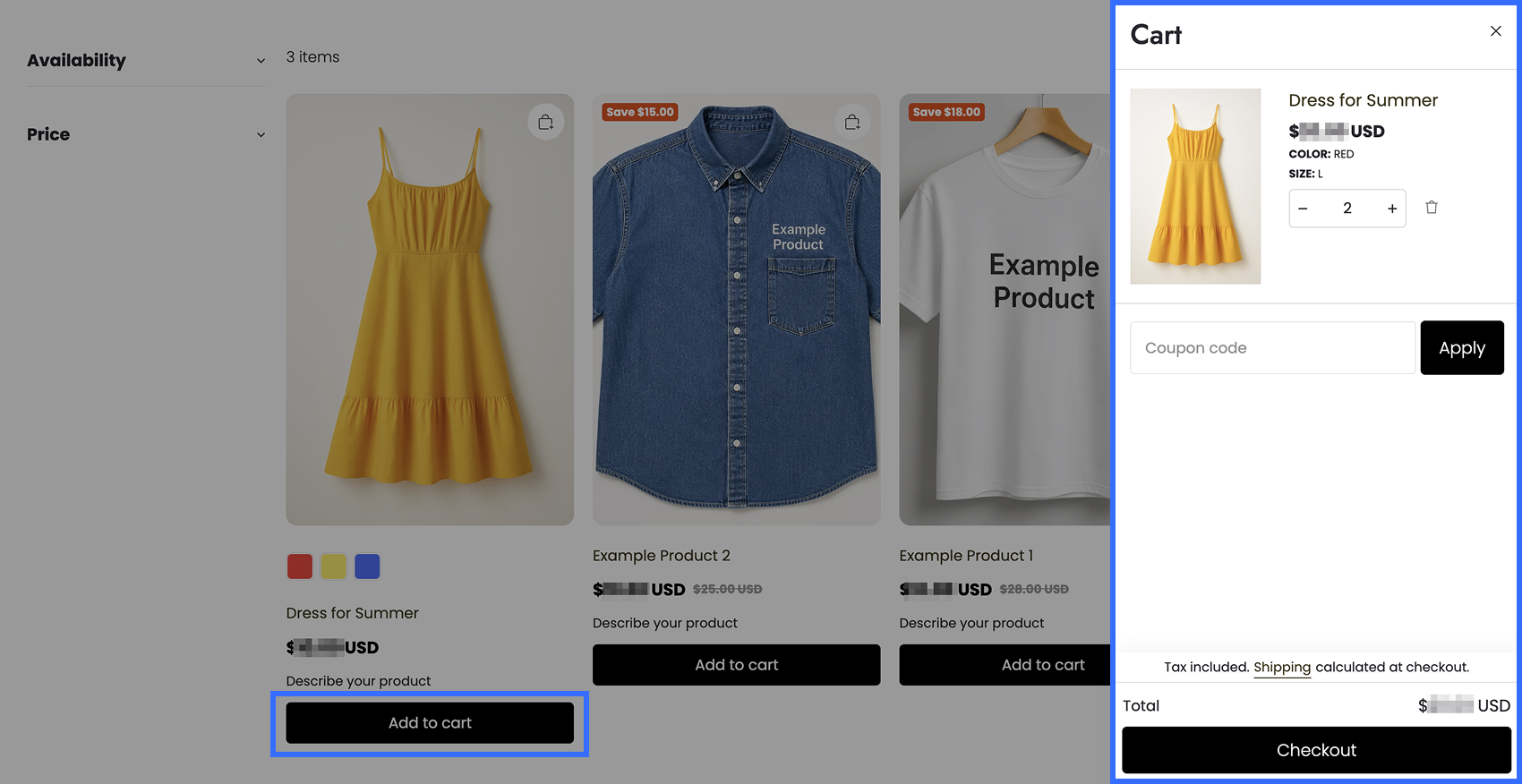
Task: Expand the Availability filter
Action: tap(146, 61)
